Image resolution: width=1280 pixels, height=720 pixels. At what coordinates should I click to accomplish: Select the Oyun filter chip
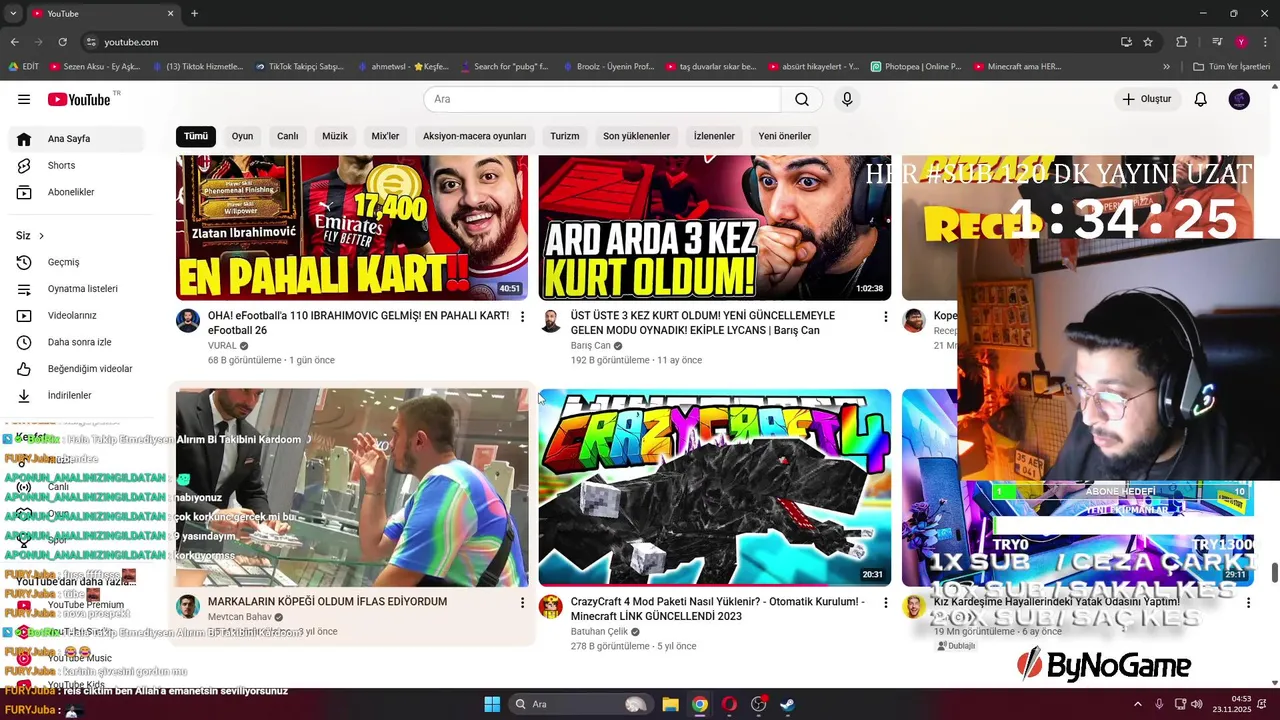coord(243,136)
